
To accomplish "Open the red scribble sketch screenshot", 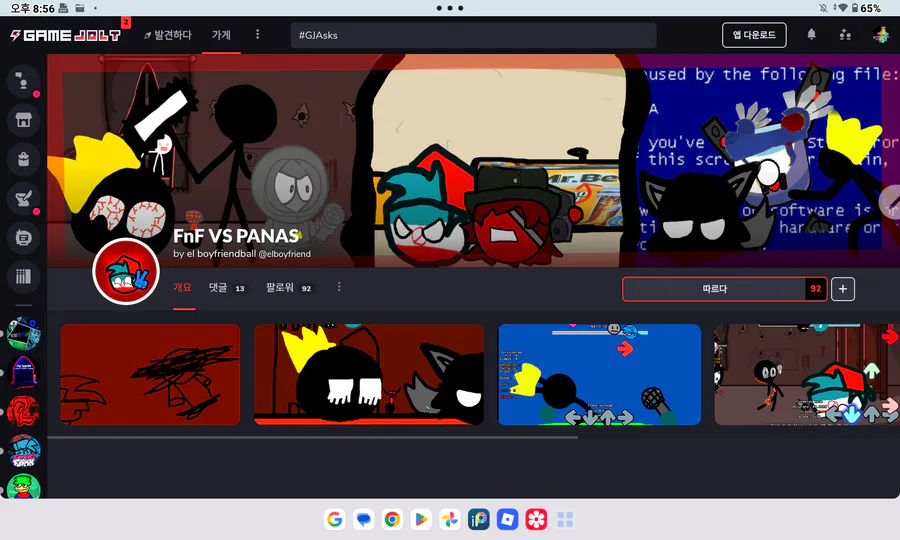I will coord(150,375).
